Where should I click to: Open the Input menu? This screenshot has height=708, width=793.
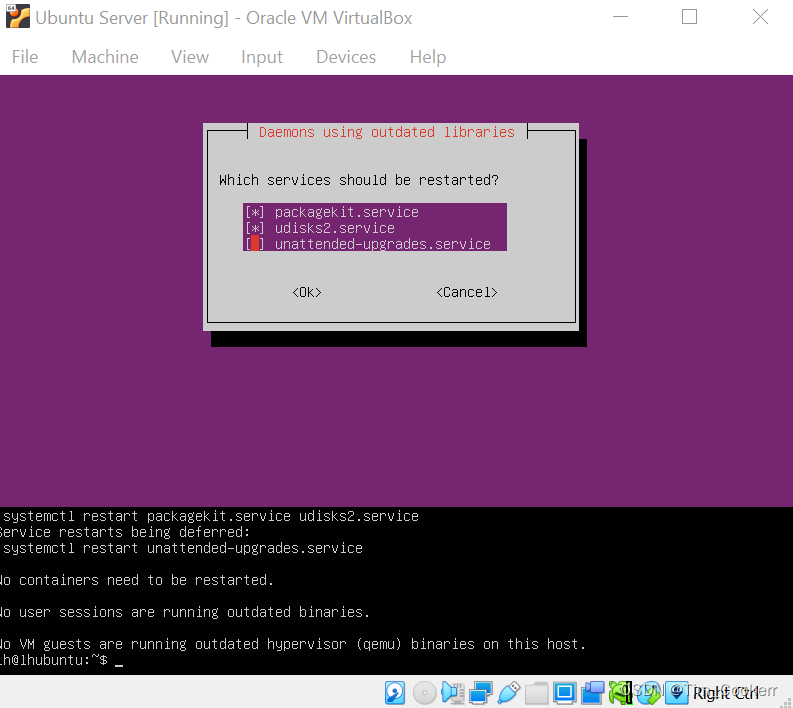(261, 57)
